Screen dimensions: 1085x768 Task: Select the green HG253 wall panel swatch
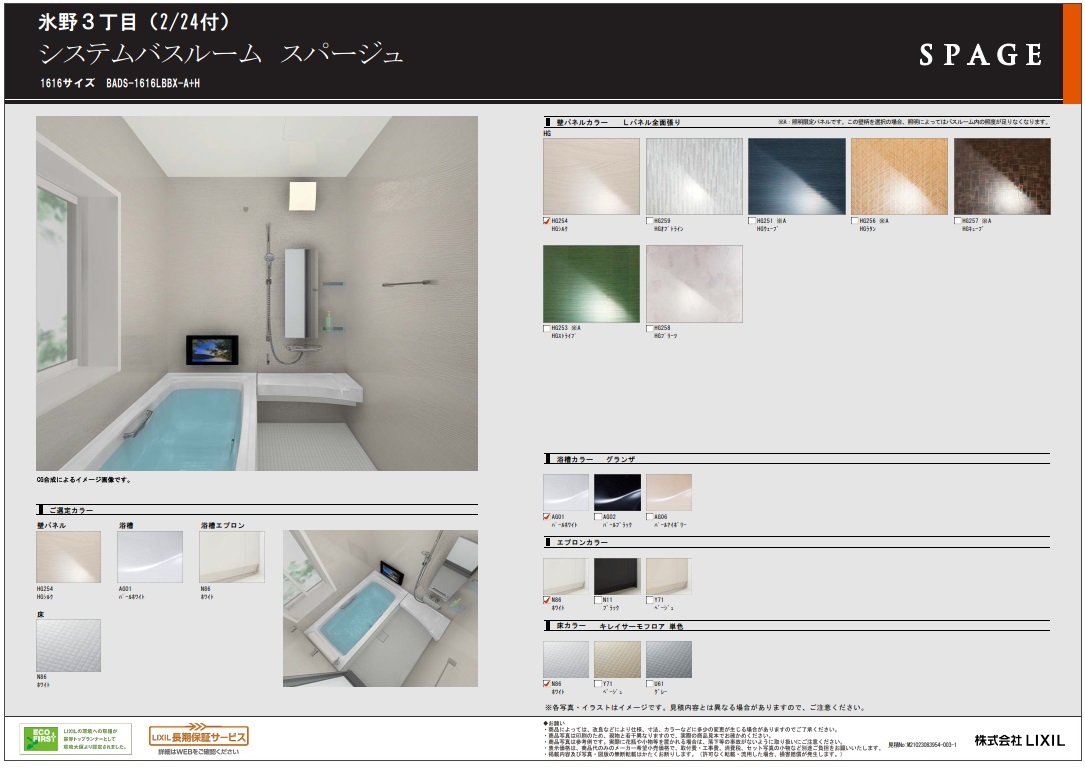coord(592,284)
